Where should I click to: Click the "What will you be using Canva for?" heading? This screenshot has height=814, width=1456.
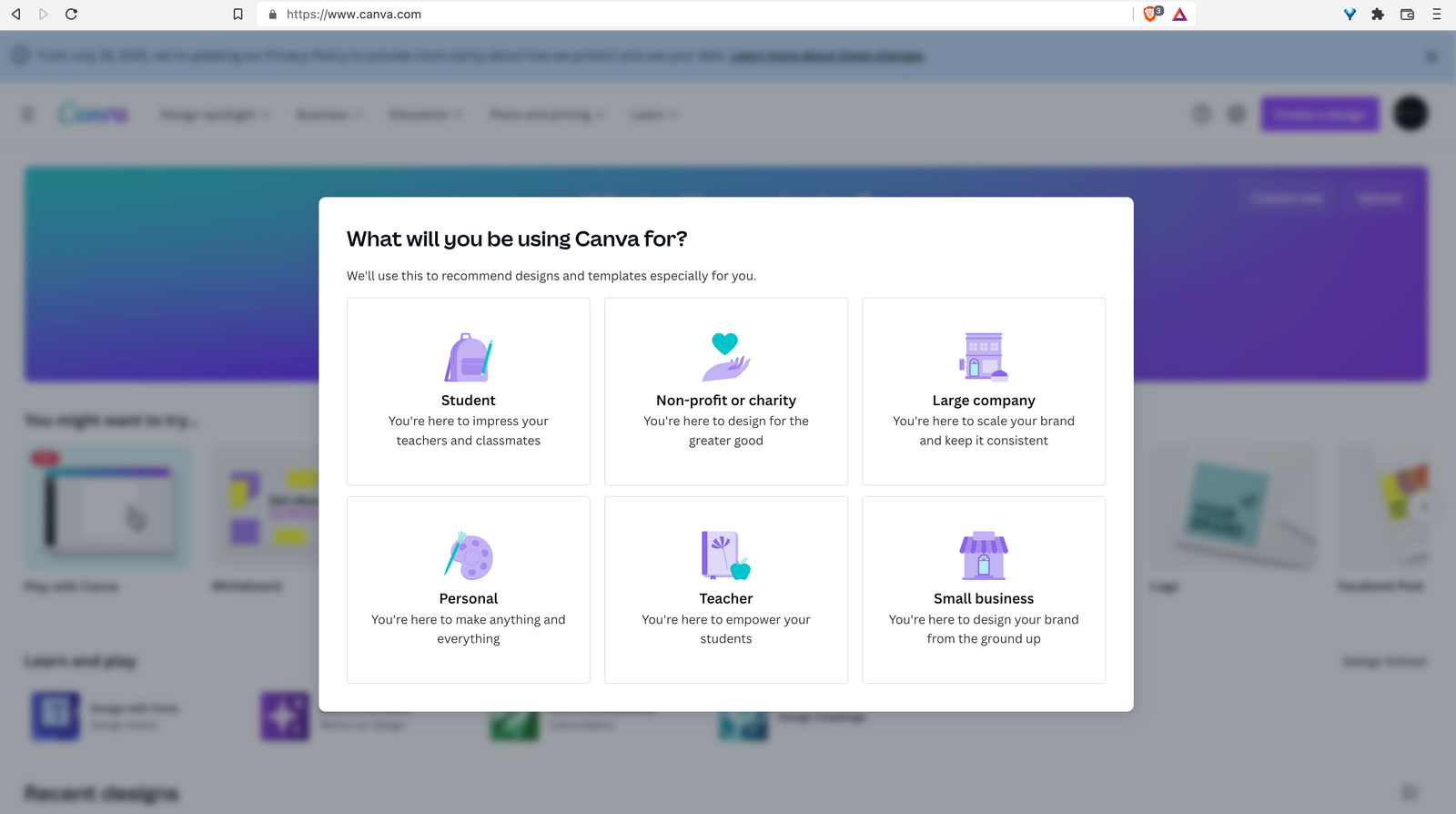point(517,239)
